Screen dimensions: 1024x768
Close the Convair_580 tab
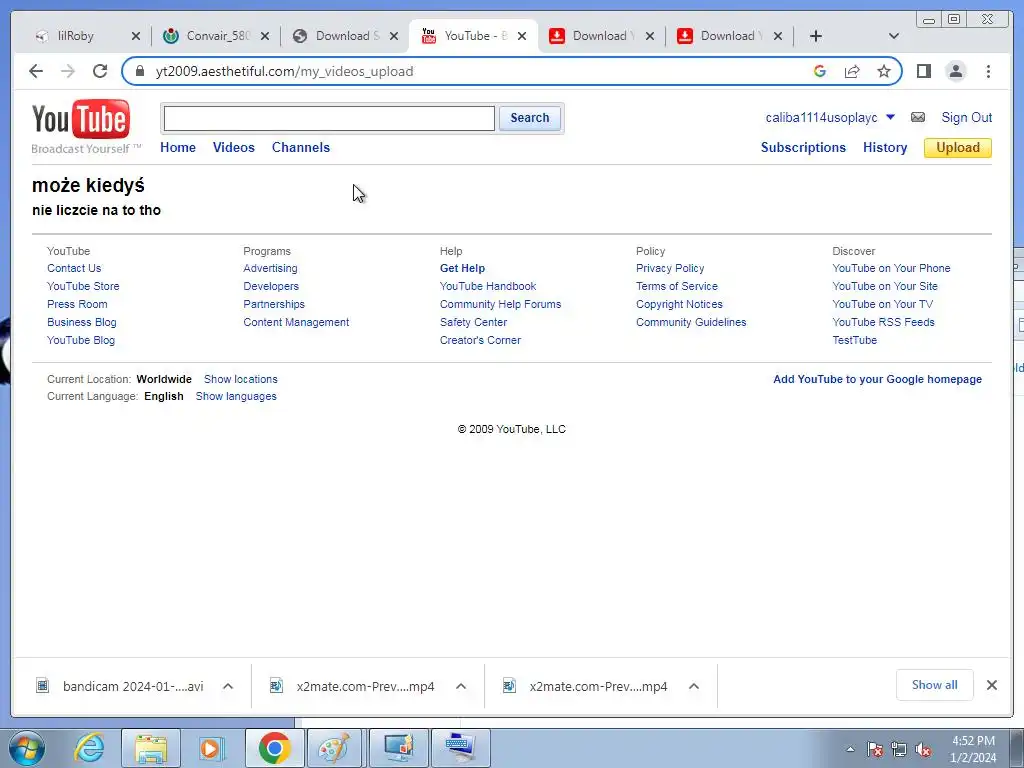pyautogui.click(x=264, y=36)
